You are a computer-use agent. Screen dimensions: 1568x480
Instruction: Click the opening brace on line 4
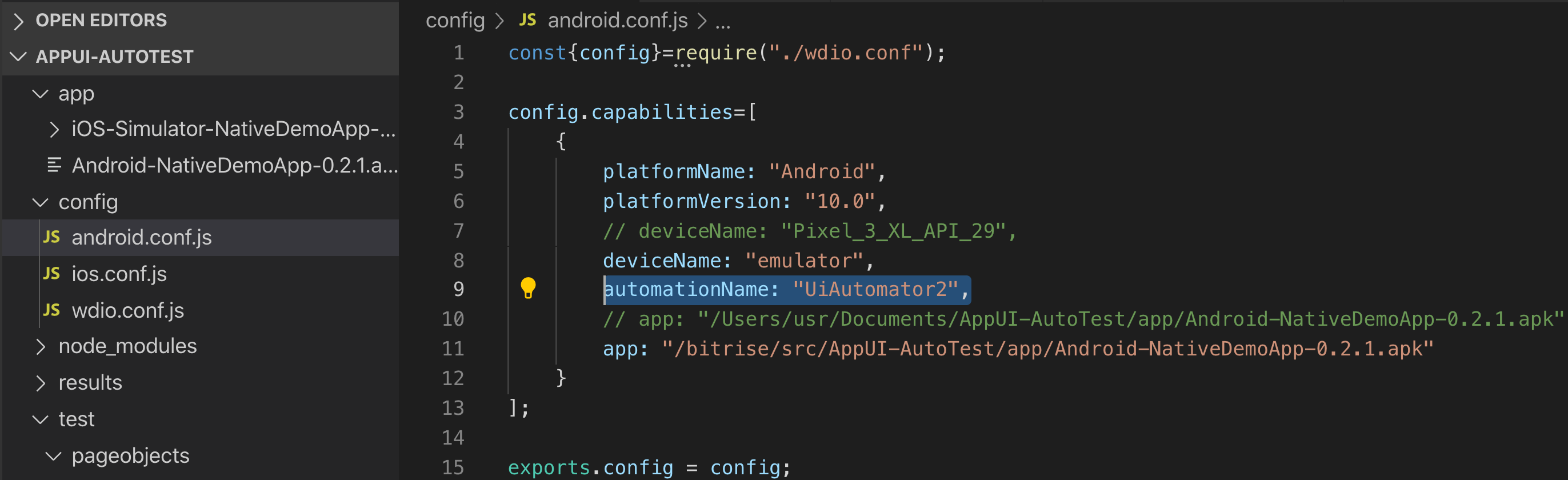point(561,142)
